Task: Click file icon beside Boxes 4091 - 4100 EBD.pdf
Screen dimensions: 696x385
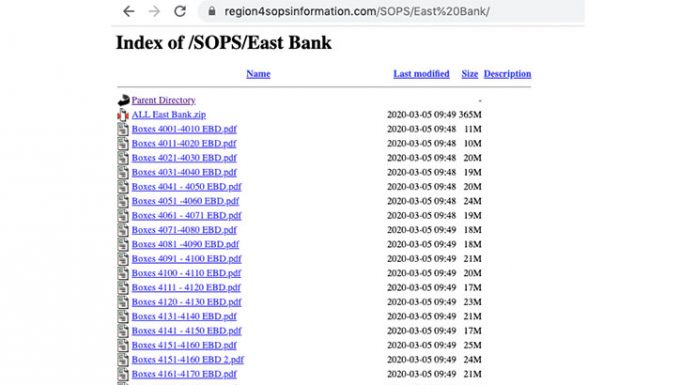Action: click(x=123, y=259)
